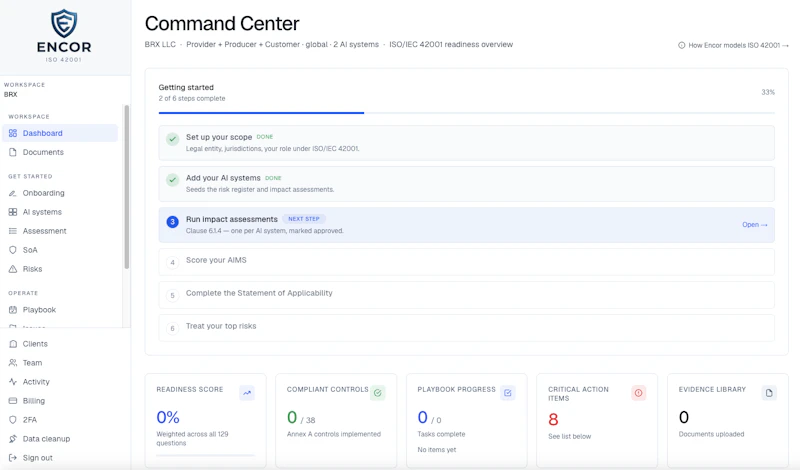The height and width of the screenshot is (470, 800).
Task: Click the Dashboard grid icon in sidebar
Action: pos(13,133)
